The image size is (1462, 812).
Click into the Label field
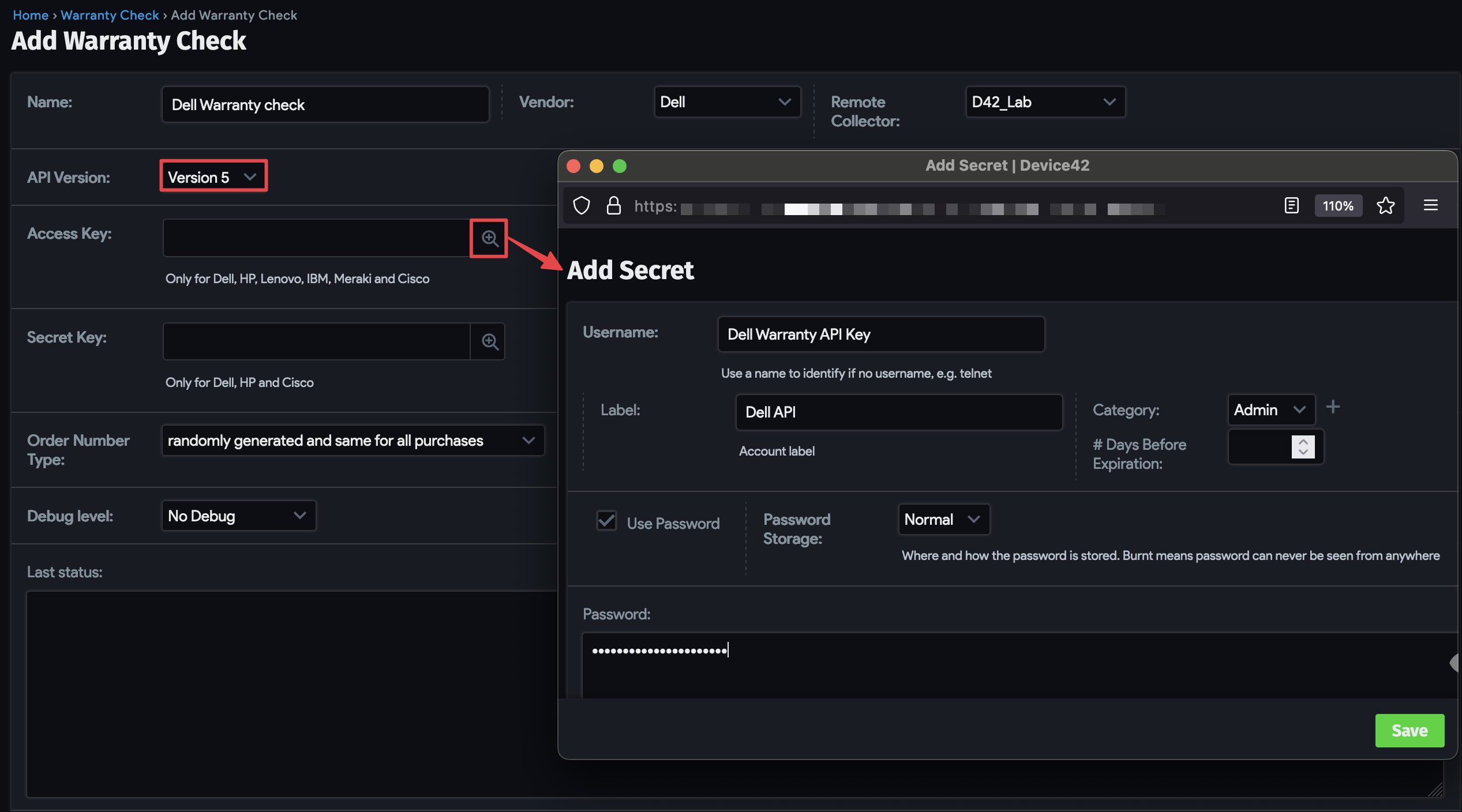[x=898, y=412]
